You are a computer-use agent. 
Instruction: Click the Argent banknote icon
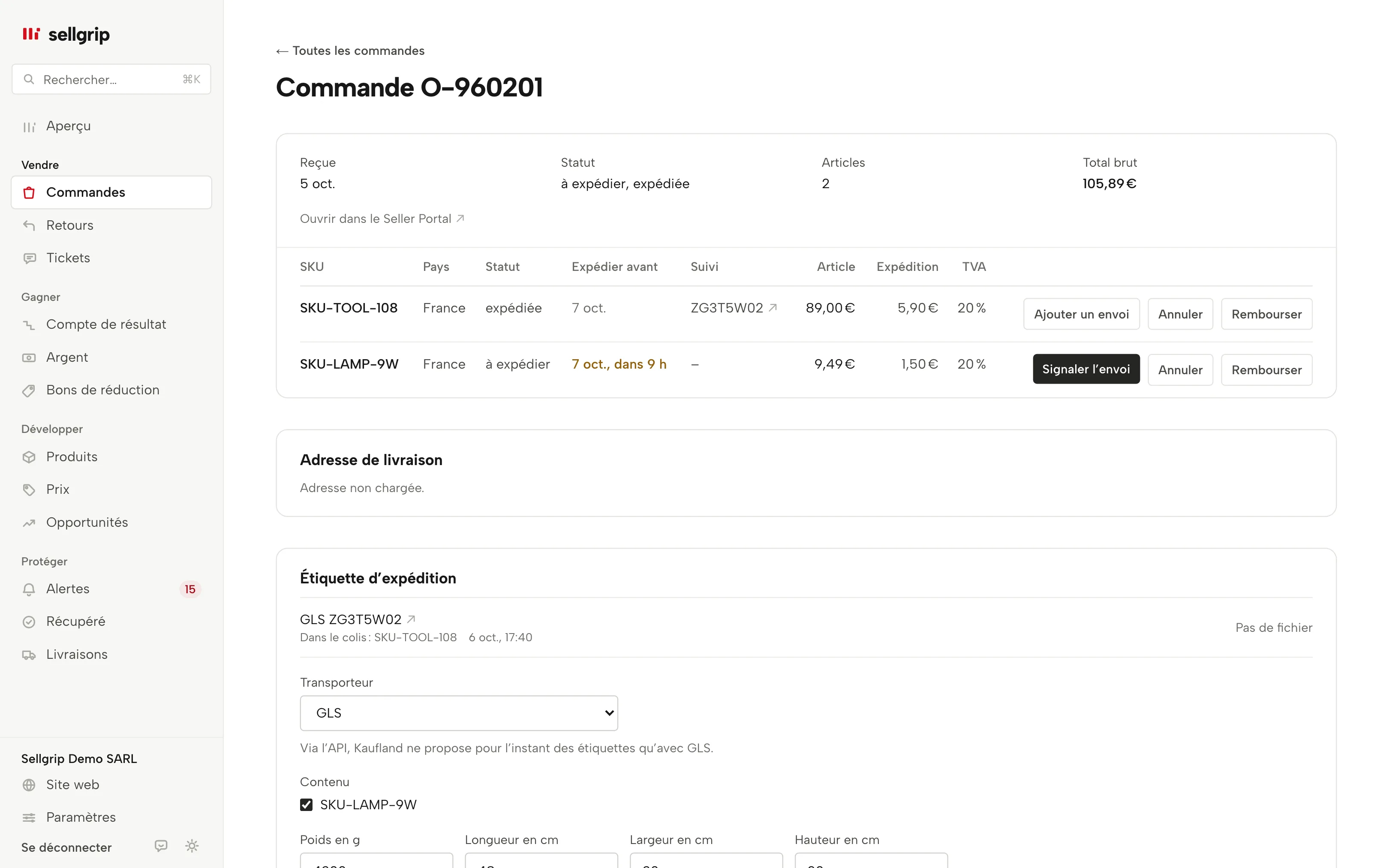point(29,357)
